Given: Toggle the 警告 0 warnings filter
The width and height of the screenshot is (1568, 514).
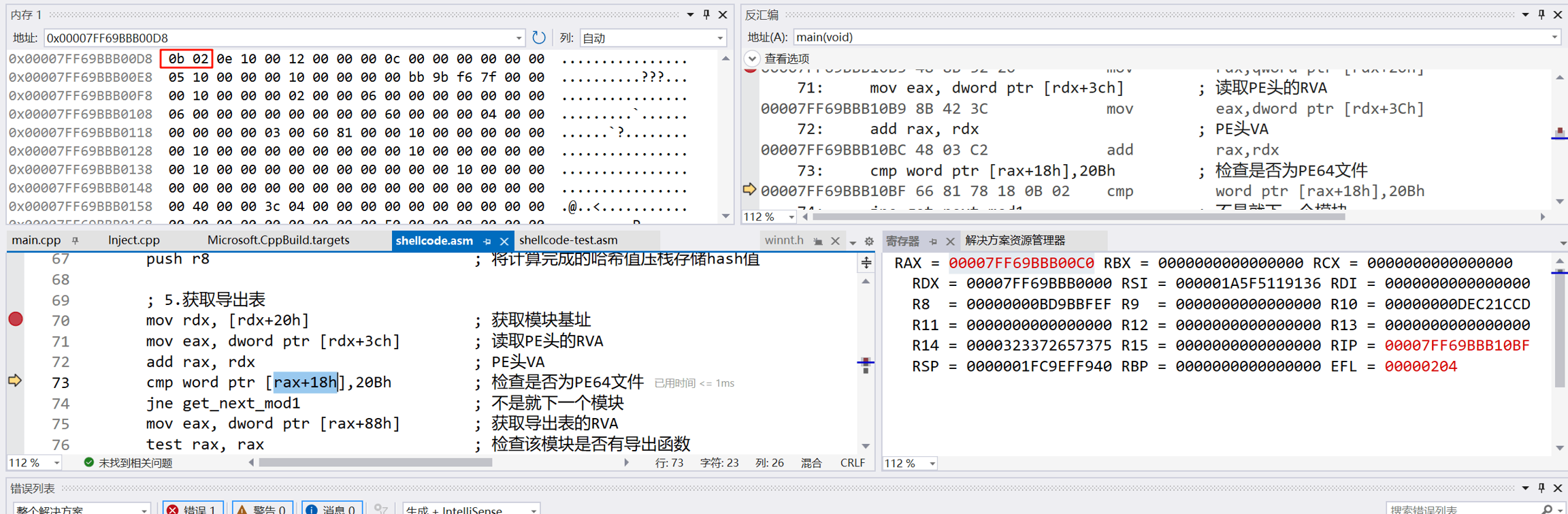Looking at the screenshot, I should 263,509.
